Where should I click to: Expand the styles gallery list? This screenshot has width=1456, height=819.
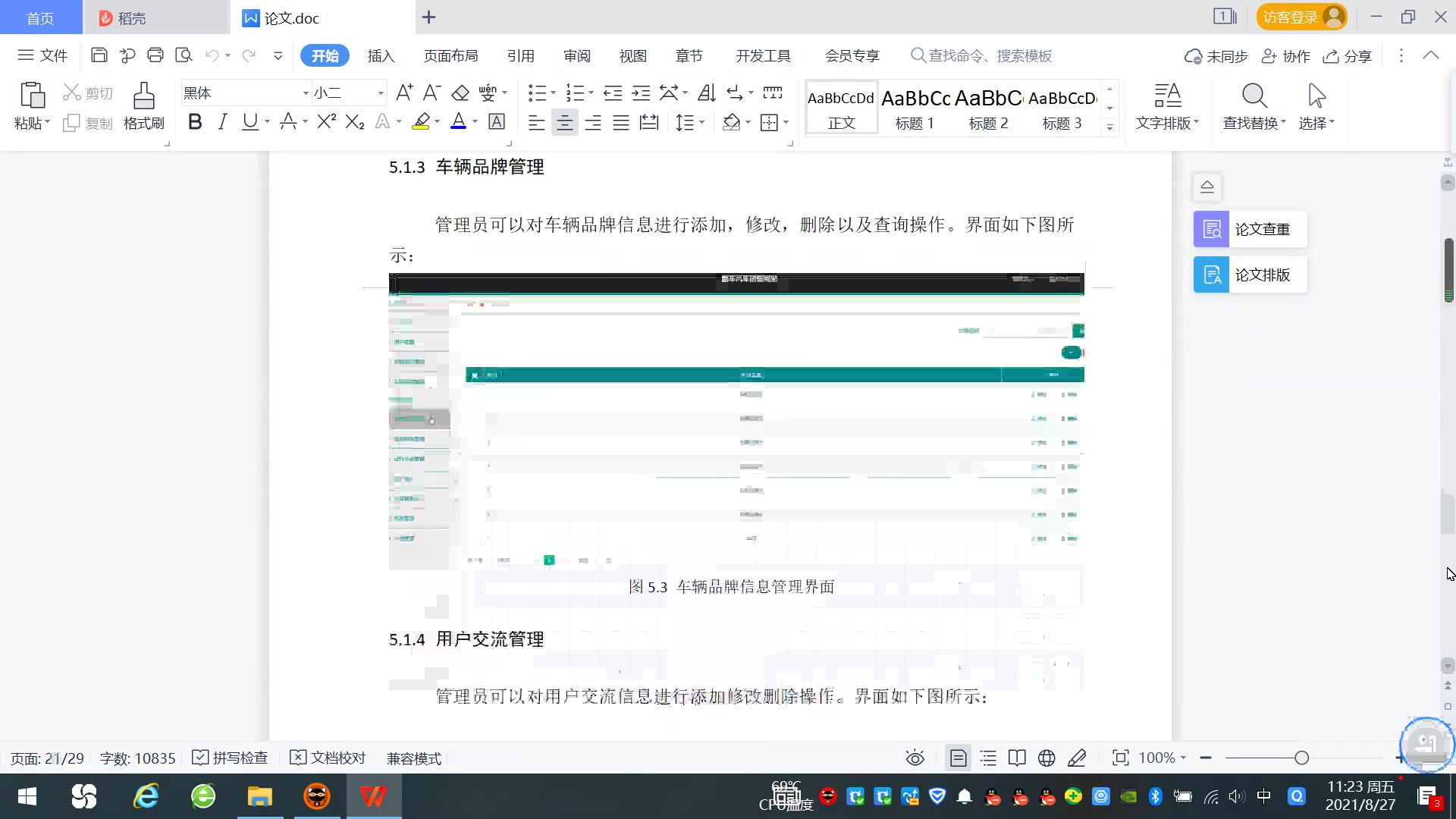click(1109, 127)
